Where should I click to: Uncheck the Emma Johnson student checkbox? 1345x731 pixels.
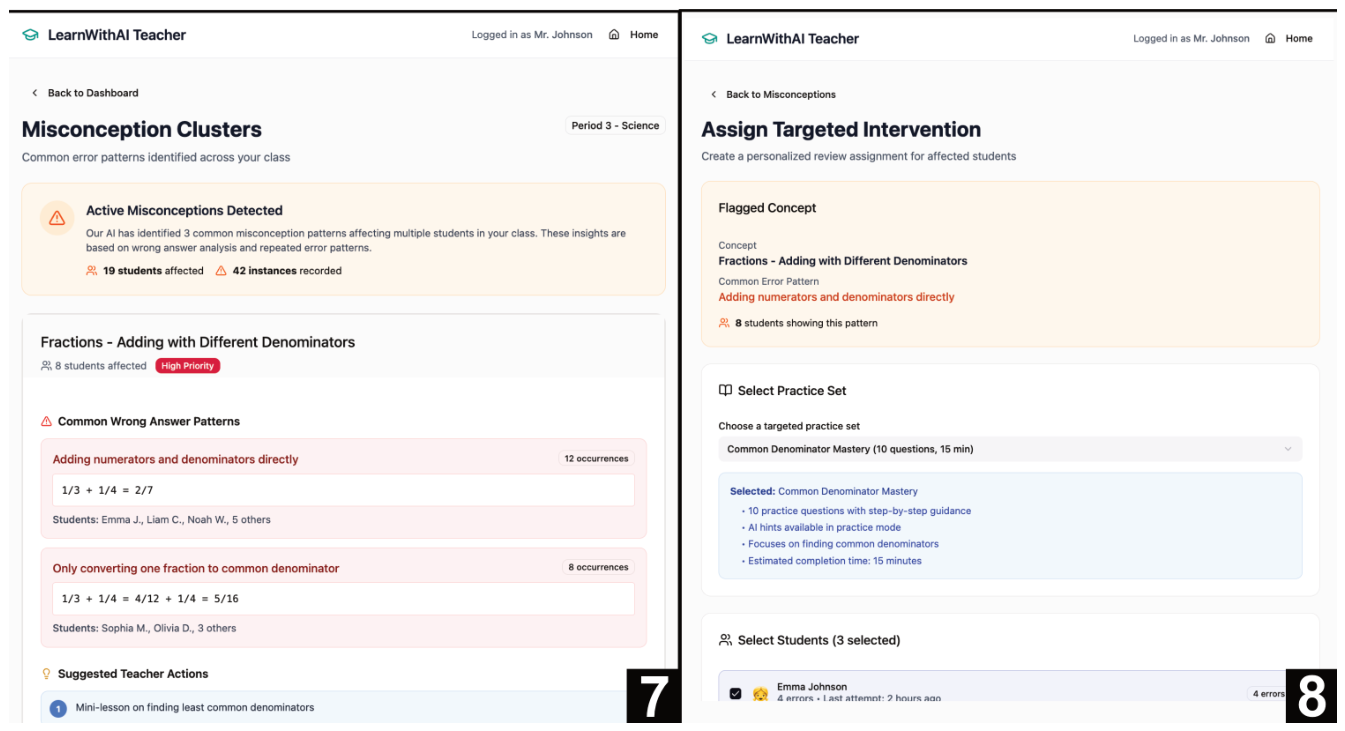point(736,693)
